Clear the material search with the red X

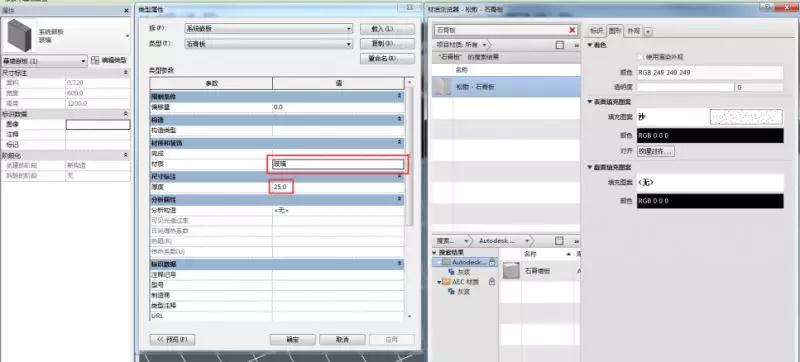tap(572, 30)
